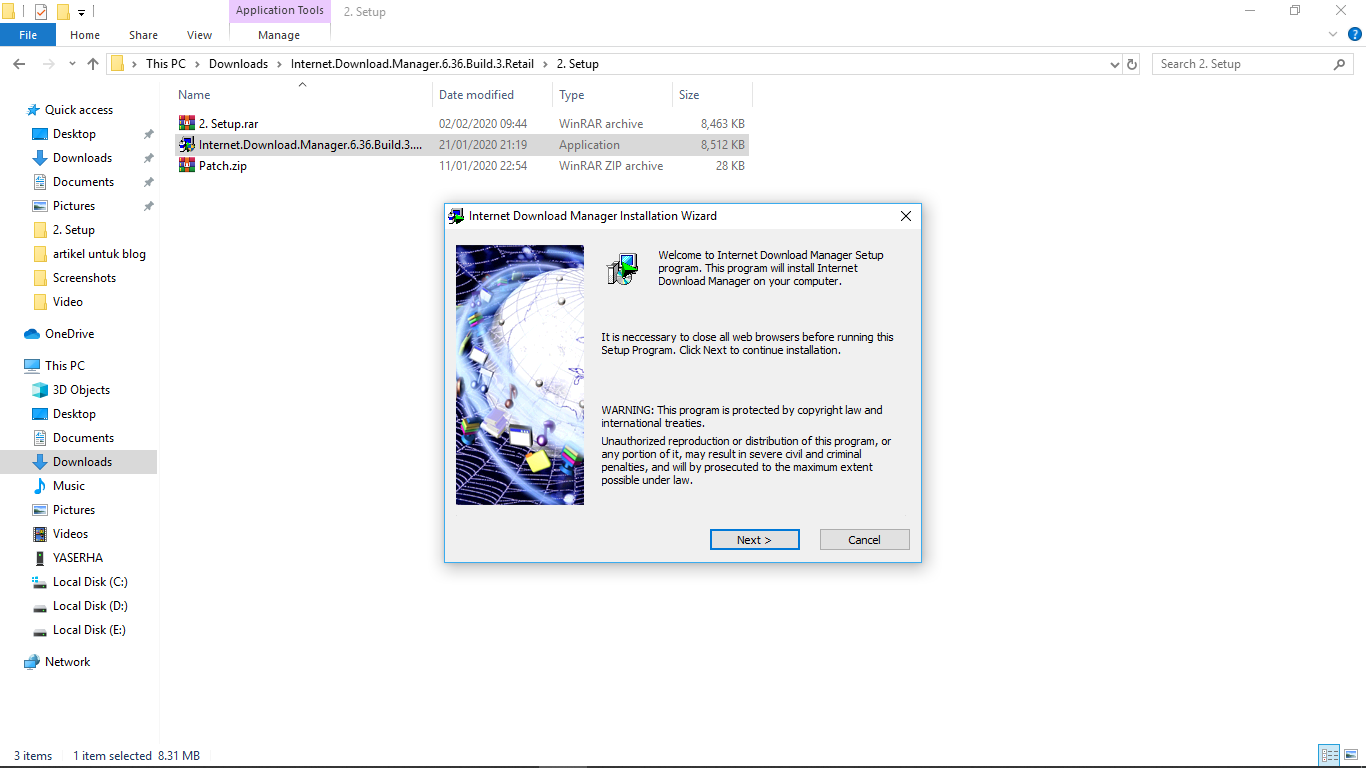The width and height of the screenshot is (1366, 768).
Task: Open the YASERHA device
Action: coord(78,558)
